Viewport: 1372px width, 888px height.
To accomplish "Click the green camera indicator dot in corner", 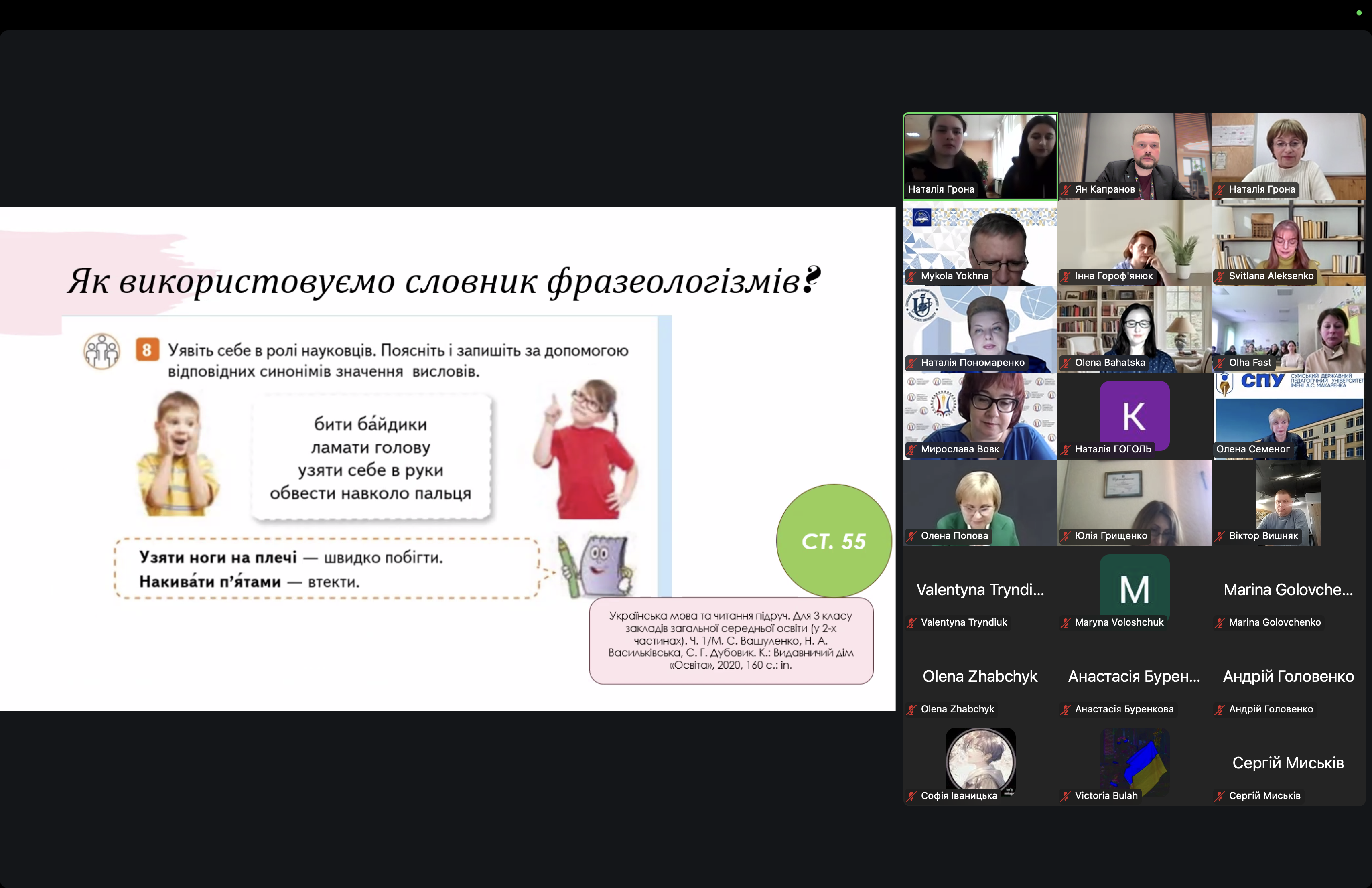I will [x=1359, y=12].
